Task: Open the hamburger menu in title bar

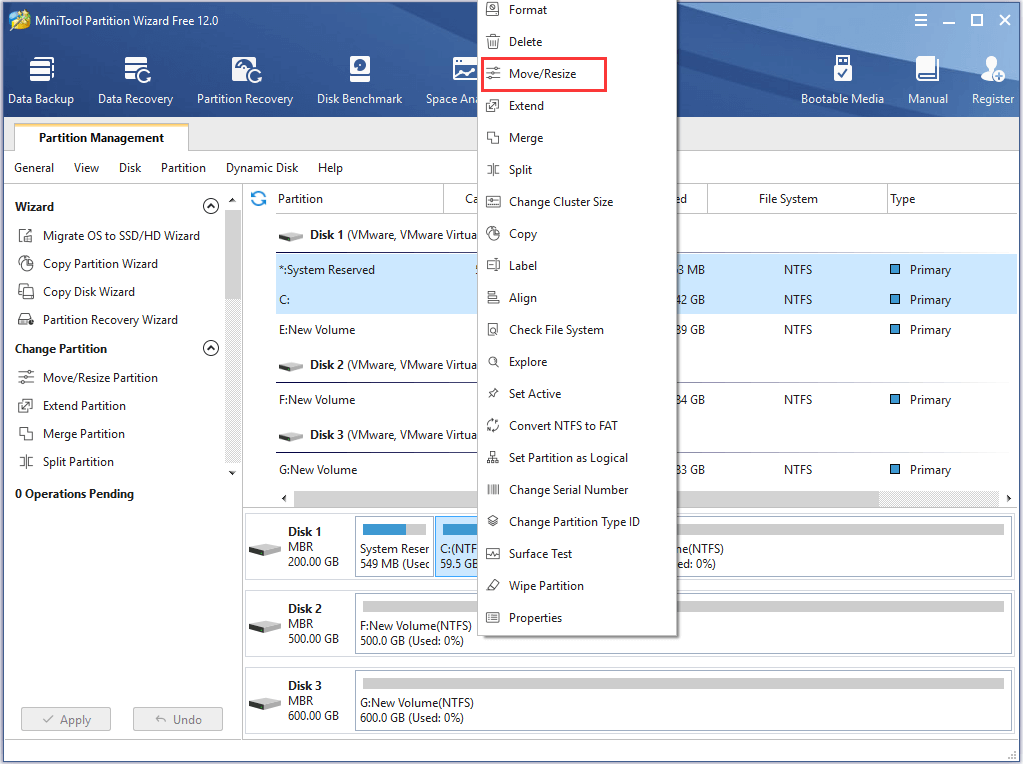Action: (x=921, y=20)
